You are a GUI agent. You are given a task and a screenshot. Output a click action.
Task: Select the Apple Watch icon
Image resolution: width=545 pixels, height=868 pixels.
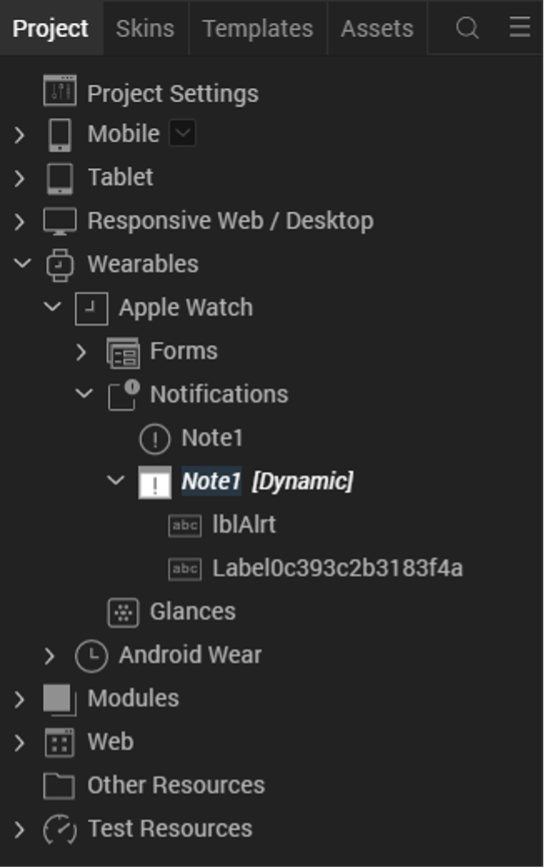[91, 308]
